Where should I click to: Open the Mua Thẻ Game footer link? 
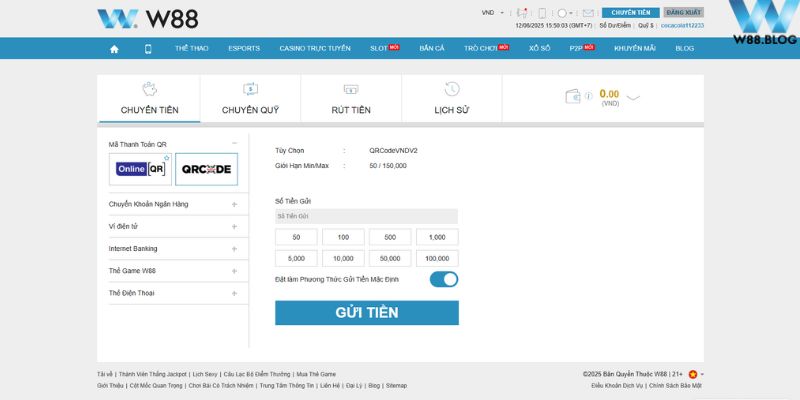tap(316, 374)
